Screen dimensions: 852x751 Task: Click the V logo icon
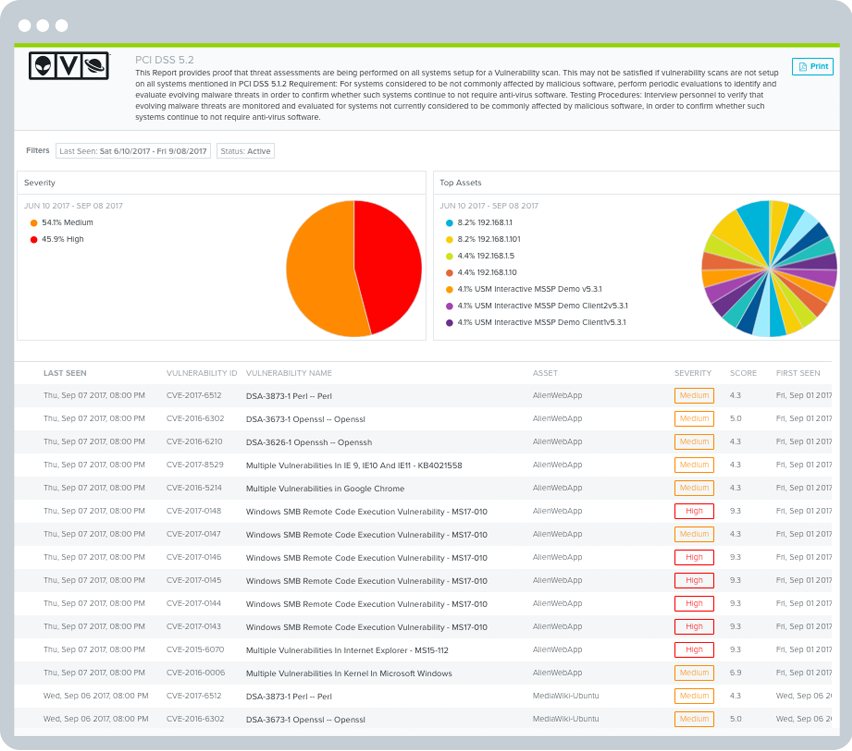[x=69, y=66]
